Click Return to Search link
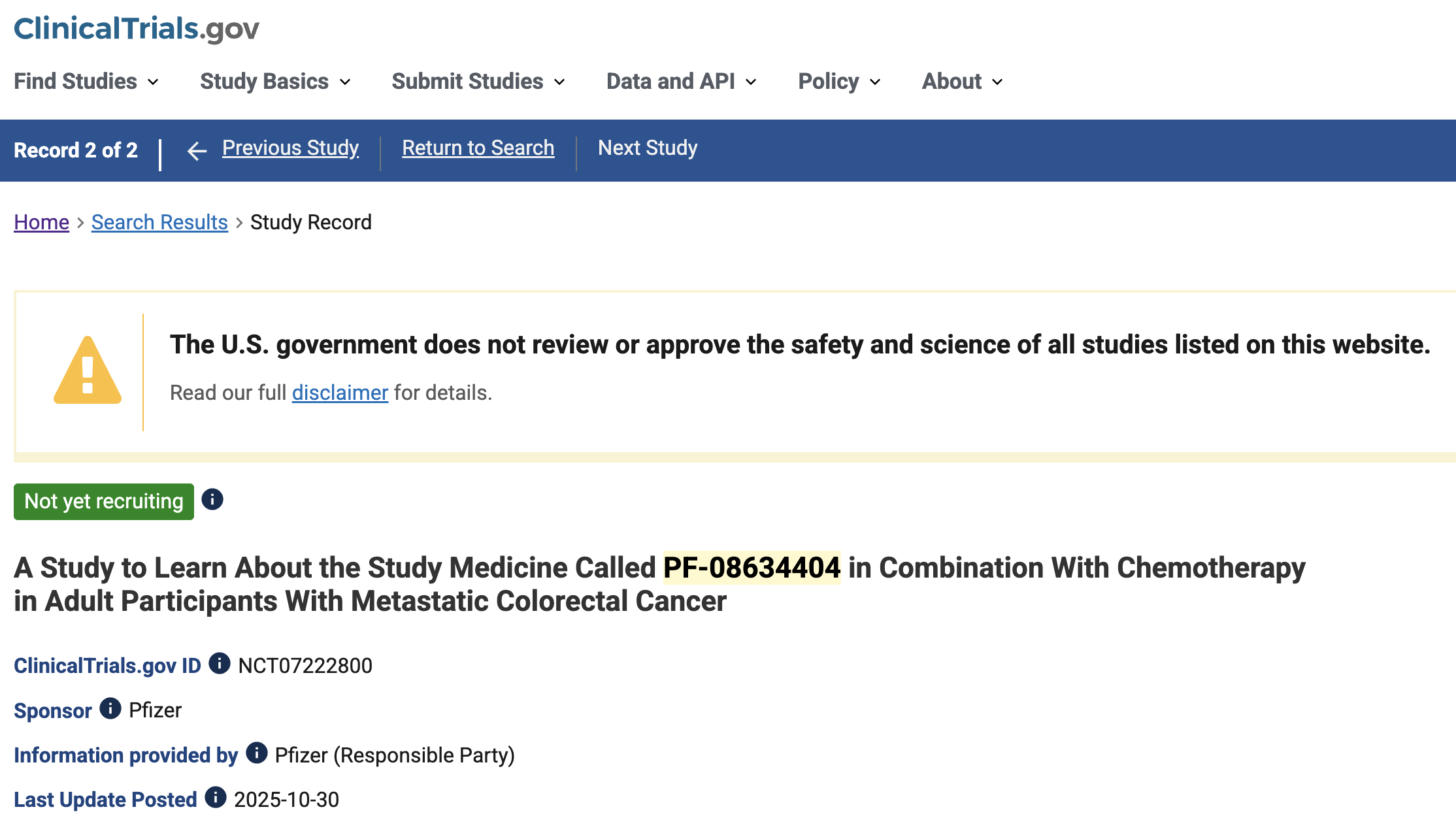This screenshot has width=1456, height=835. [x=478, y=148]
